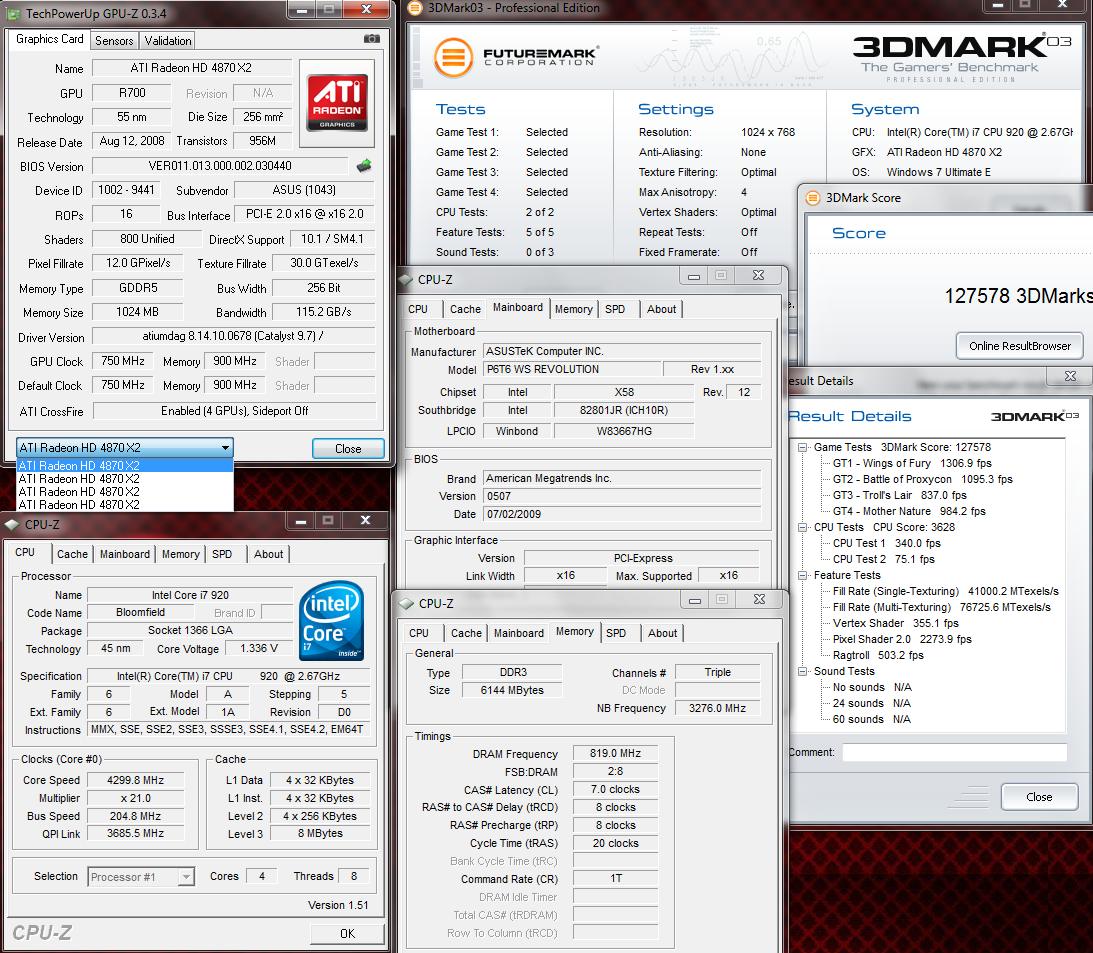Open Memory tab in bottom-left CPU-Z window
The width and height of the screenshot is (1093, 953).
(x=181, y=554)
